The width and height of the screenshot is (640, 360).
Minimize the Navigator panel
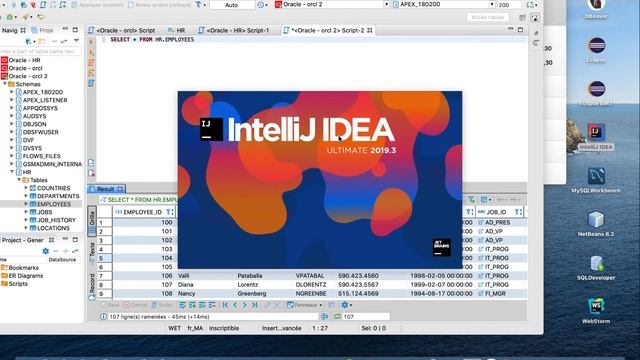[65, 30]
